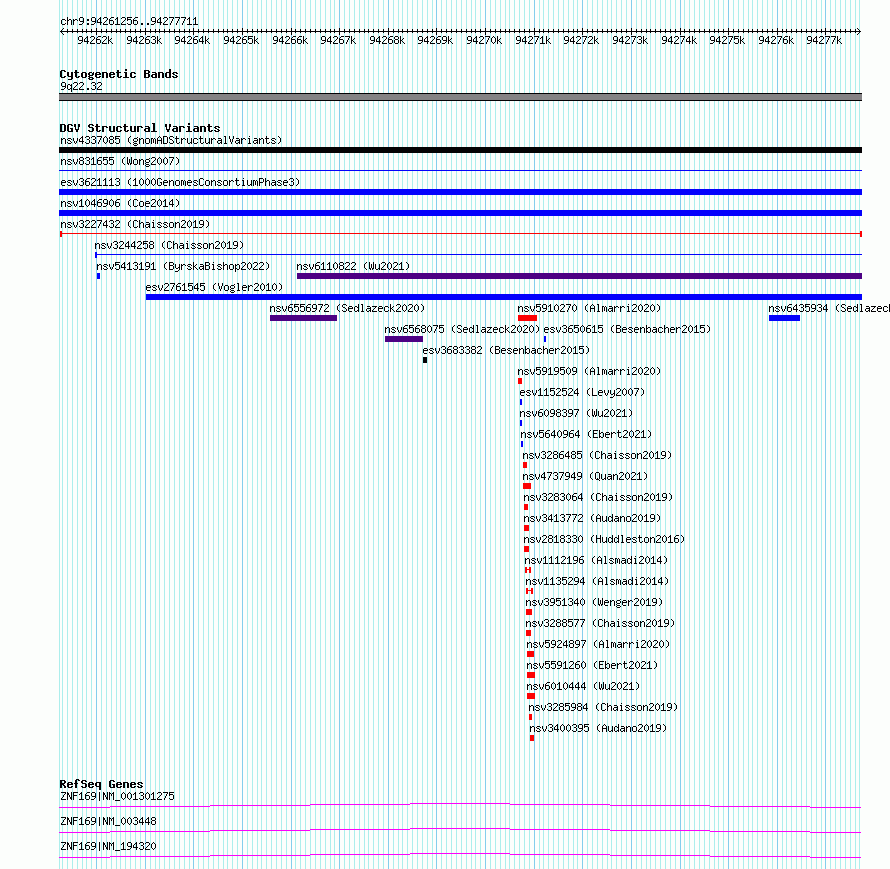Click the 94277k mark on the ruler

(824, 40)
